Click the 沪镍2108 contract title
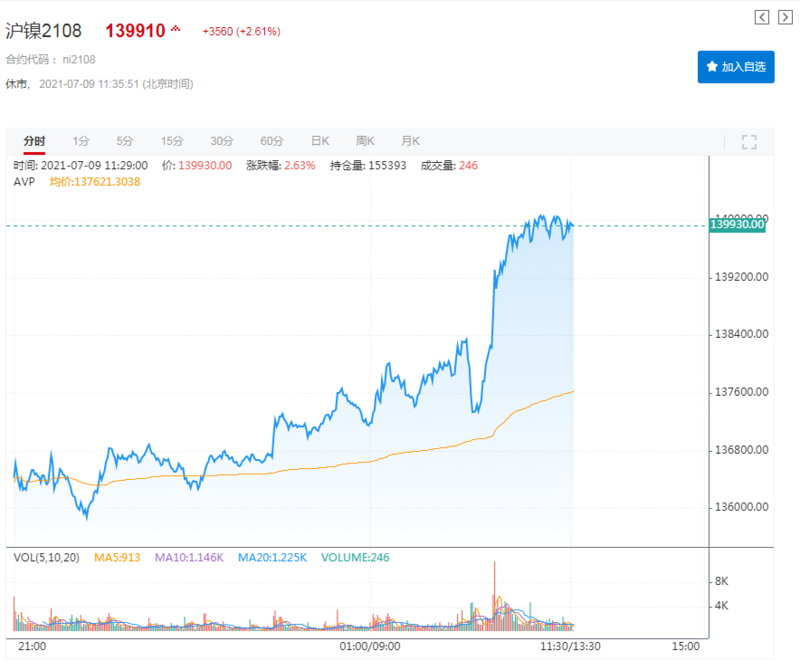The height and width of the screenshot is (661, 800). click(43, 31)
